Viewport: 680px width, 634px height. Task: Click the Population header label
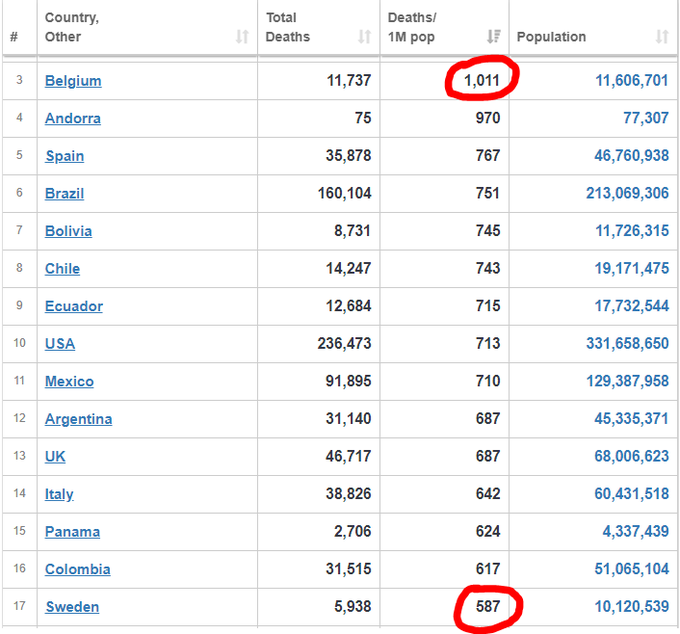click(551, 37)
